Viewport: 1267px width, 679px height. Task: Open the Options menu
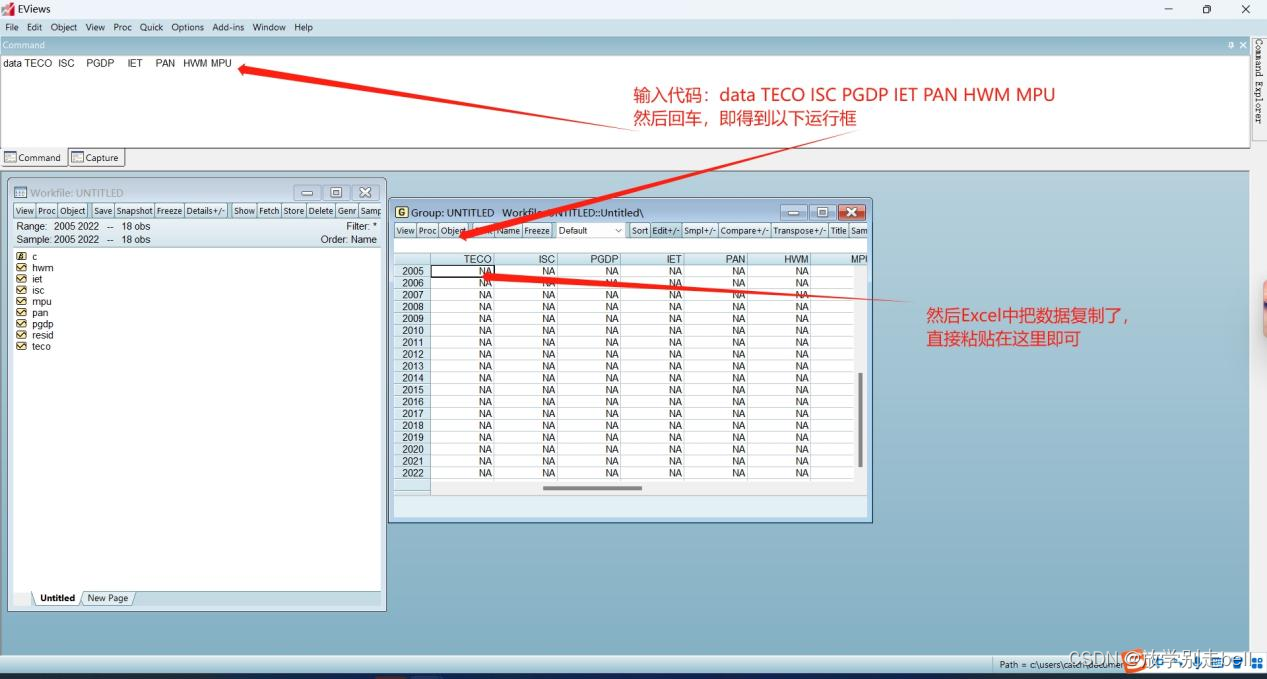click(x=187, y=27)
